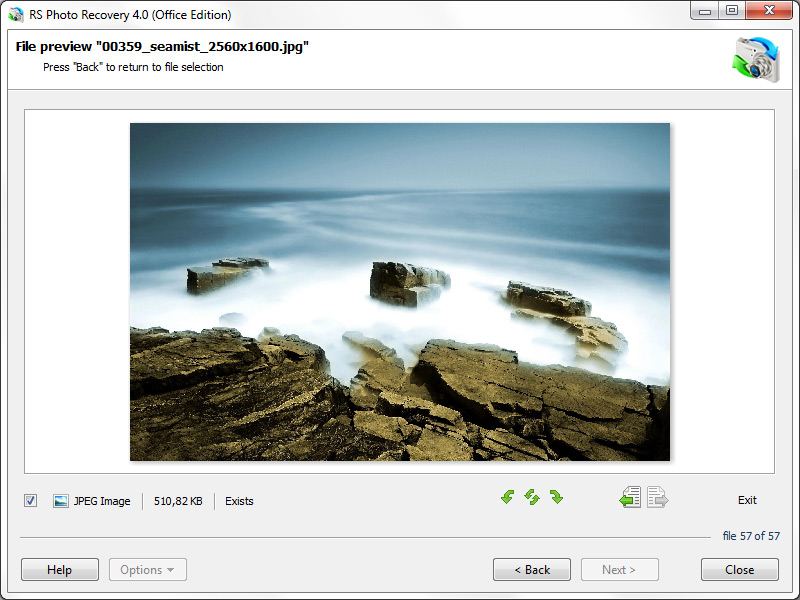
Task: Open the Options dropdown menu
Action: [x=147, y=570]
